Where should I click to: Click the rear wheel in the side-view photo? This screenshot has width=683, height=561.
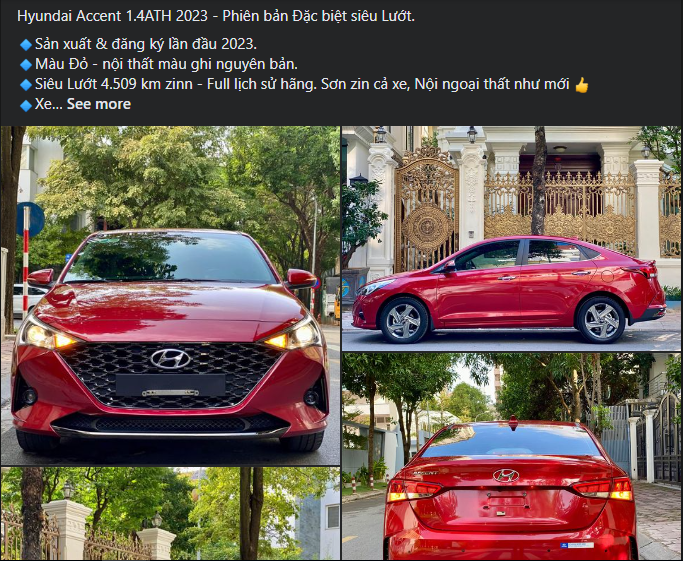(601, 320)
